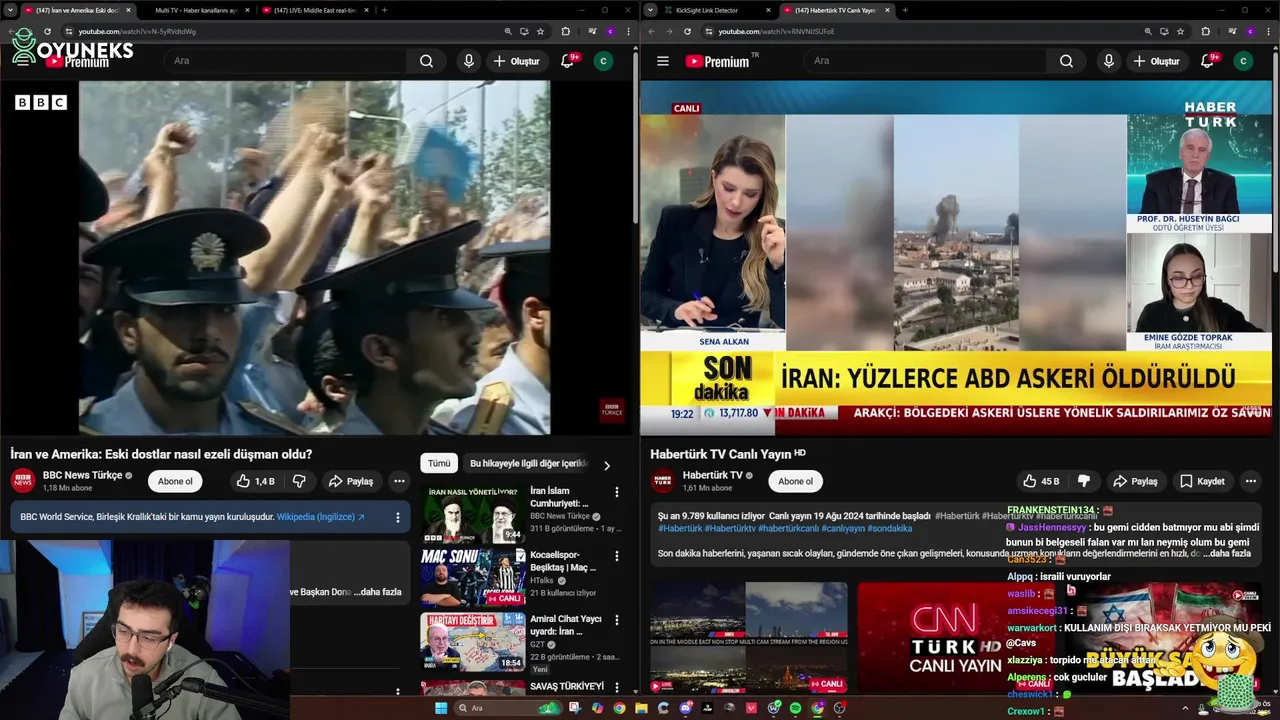Open extensions puzzle icon in left browser

(566, 31)
